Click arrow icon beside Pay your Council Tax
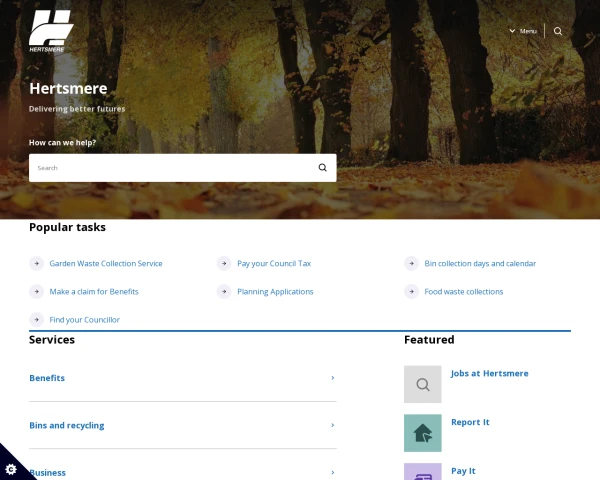Viewport: 600px width, 480px height. tap(224, 263)
